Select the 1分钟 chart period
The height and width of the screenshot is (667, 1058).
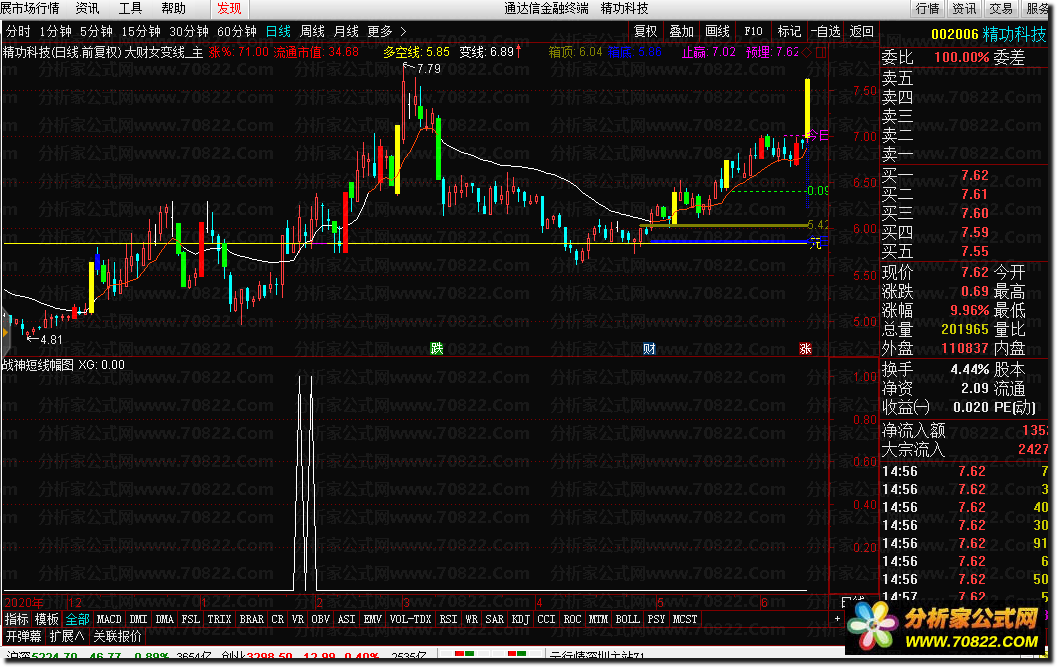(x=55, y=32)
